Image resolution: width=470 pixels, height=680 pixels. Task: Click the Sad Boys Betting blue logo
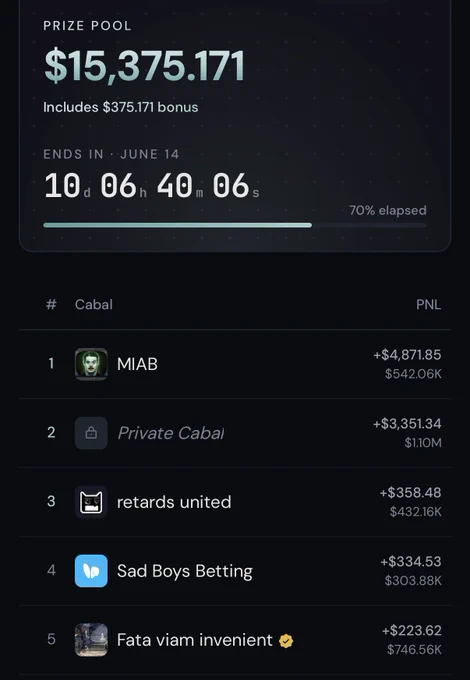(x=91, y=571)
